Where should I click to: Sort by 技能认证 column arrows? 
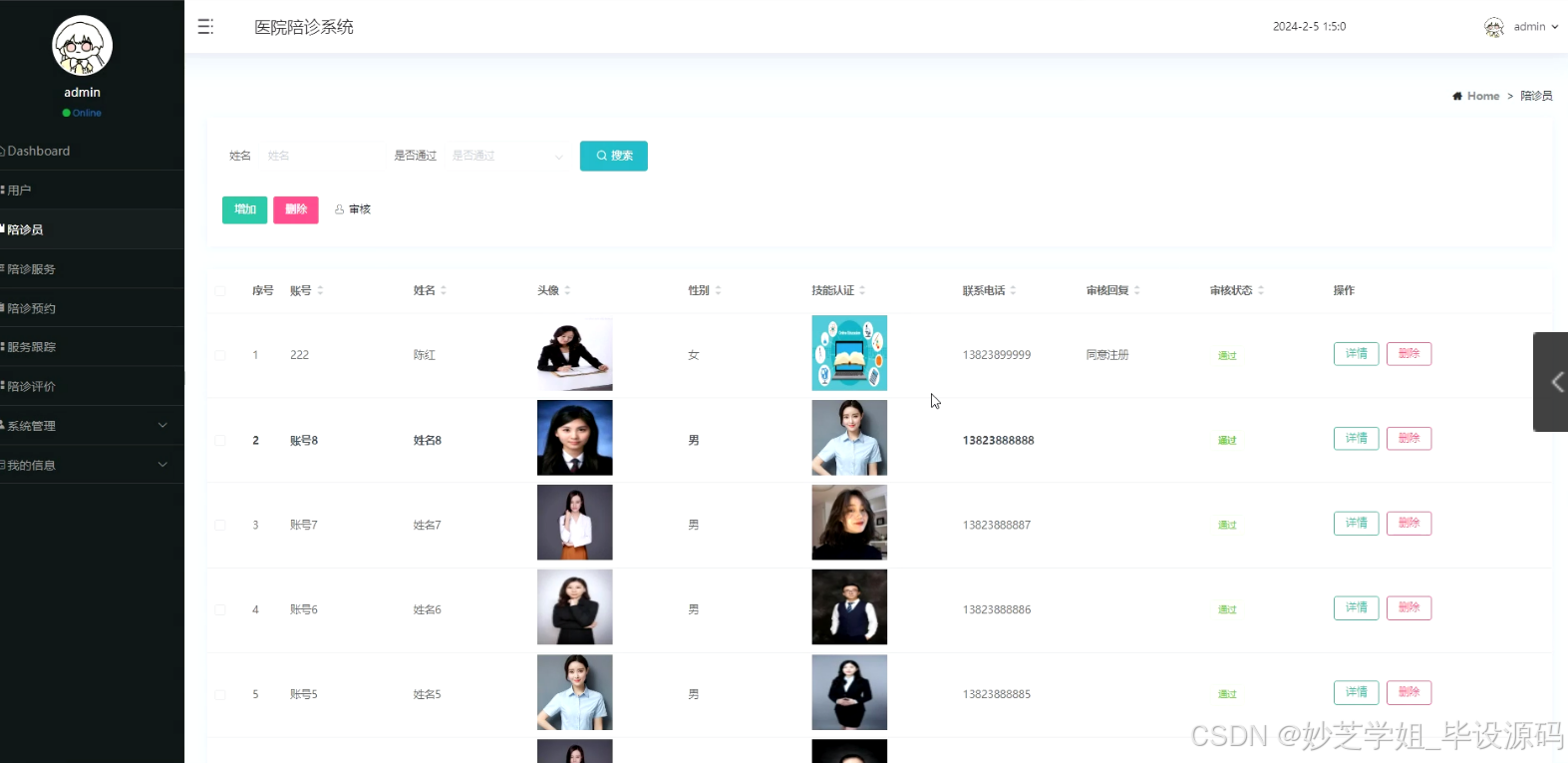[862, 290]
